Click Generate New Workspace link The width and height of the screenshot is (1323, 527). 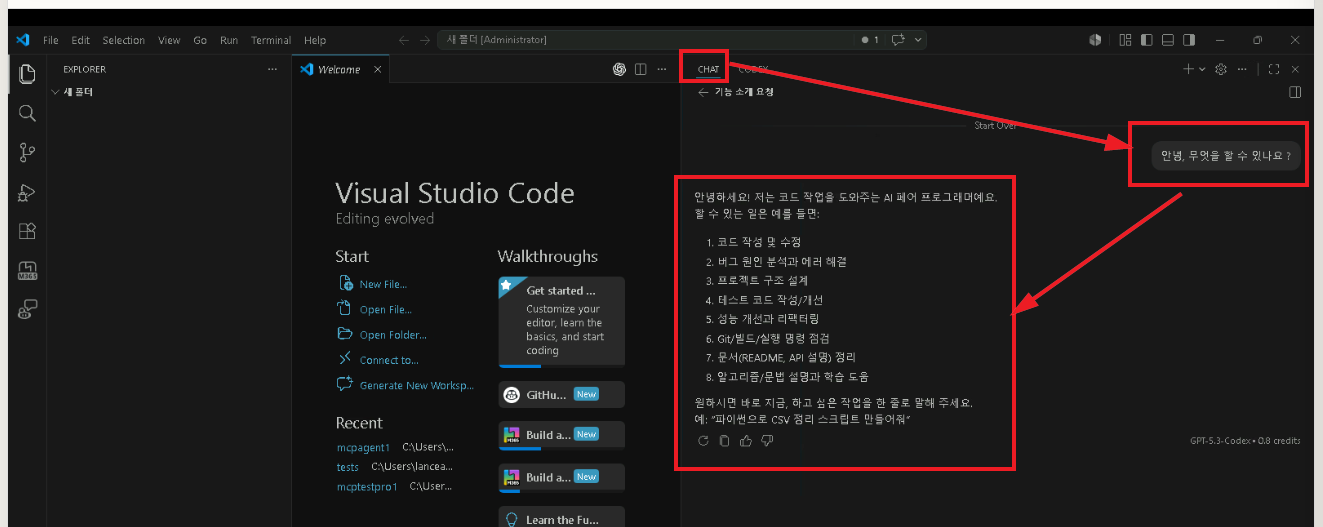point(417,385)
